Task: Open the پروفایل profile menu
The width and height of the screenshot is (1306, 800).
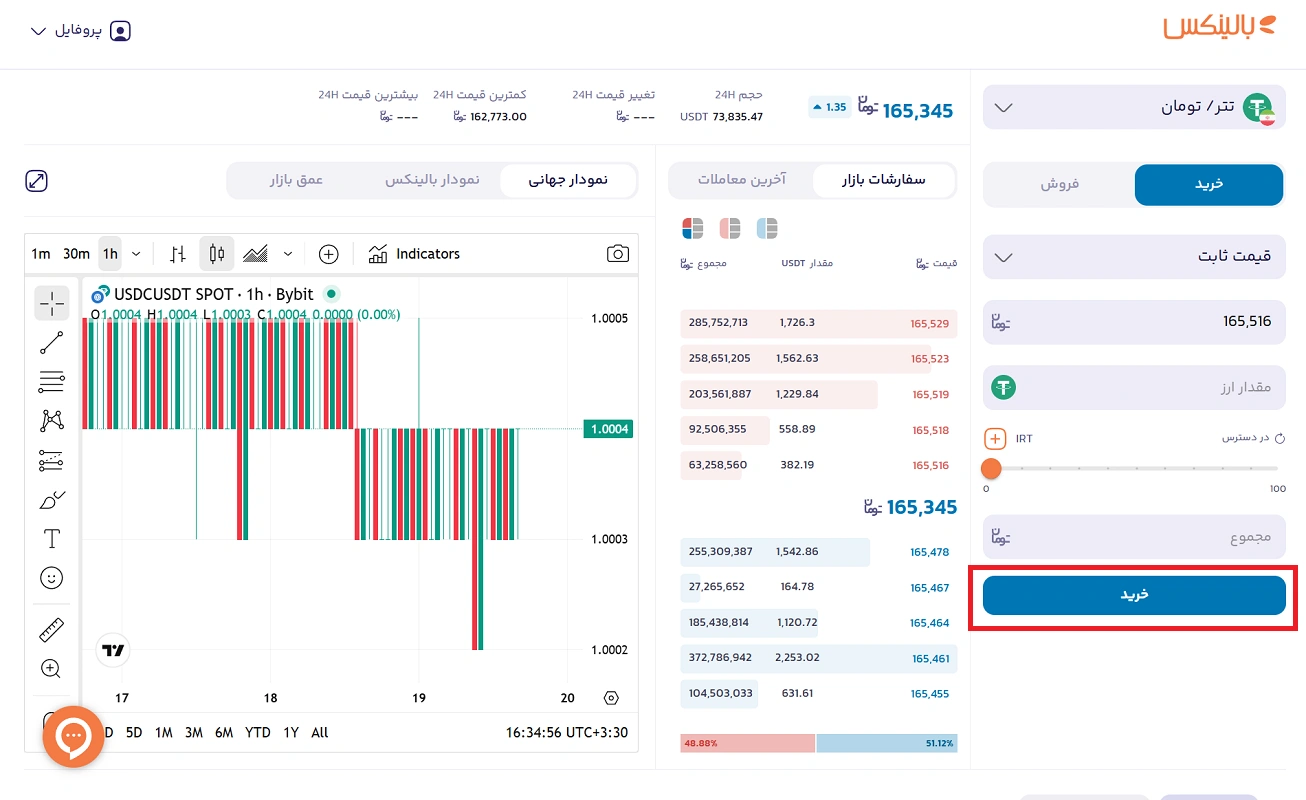Action: (81, 31)
